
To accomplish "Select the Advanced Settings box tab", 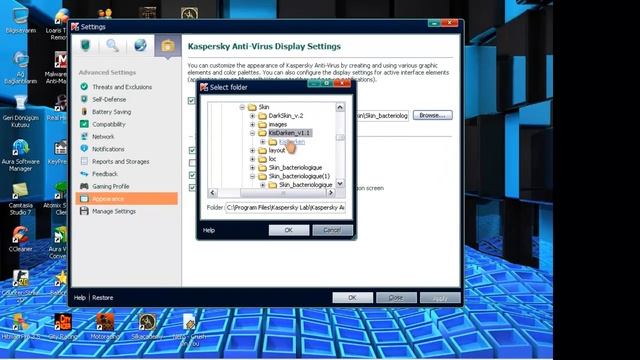I will 168,45.
